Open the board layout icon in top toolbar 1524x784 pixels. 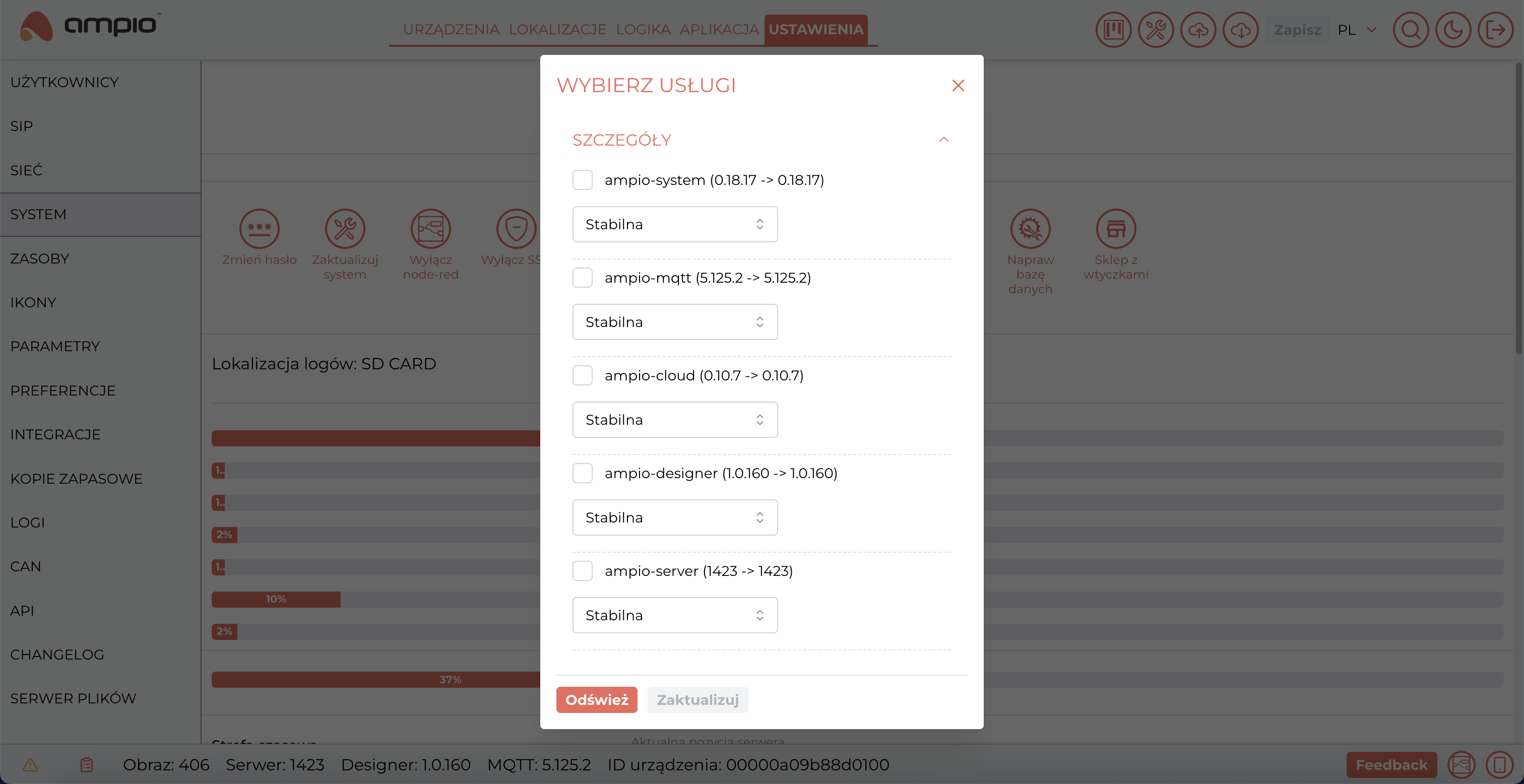click(x=1113, y=30)
